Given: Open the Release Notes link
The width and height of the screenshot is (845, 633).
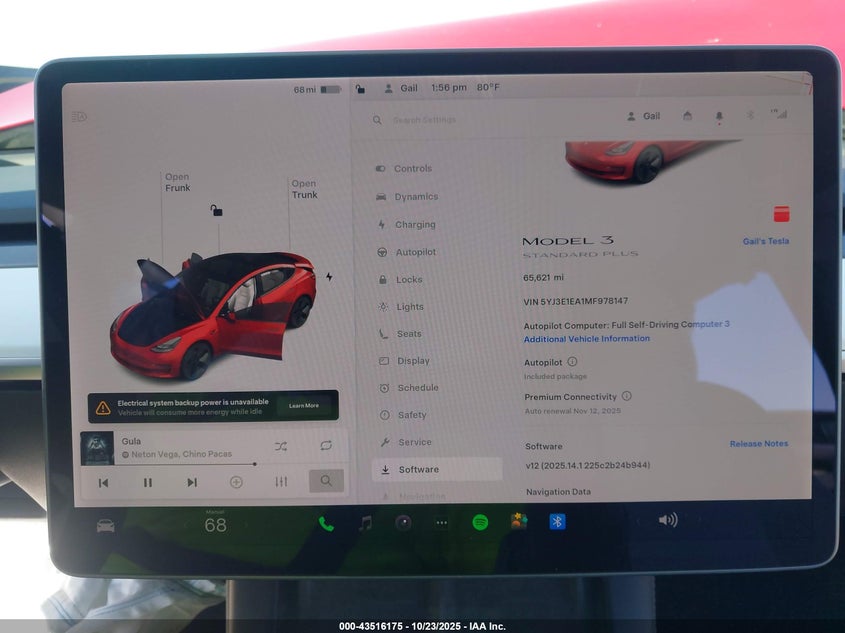Looking at the screenshot, I should click(x=758, y=444).
